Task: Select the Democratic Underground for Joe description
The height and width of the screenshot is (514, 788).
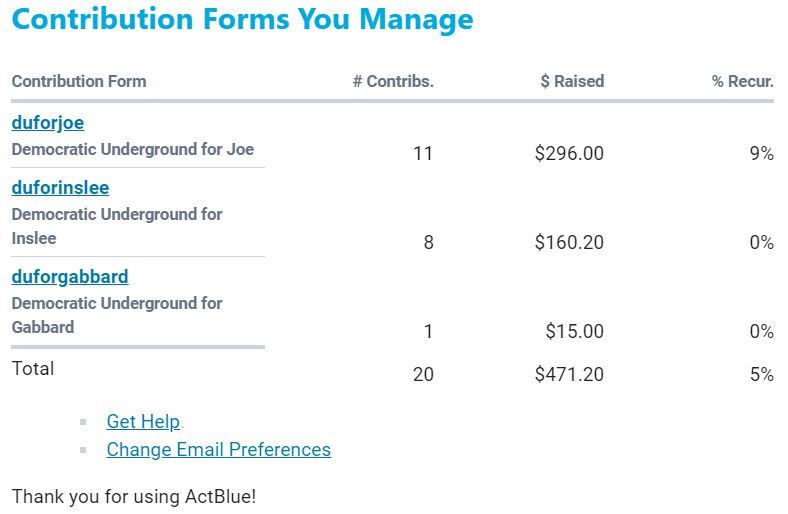Action: 133,150
